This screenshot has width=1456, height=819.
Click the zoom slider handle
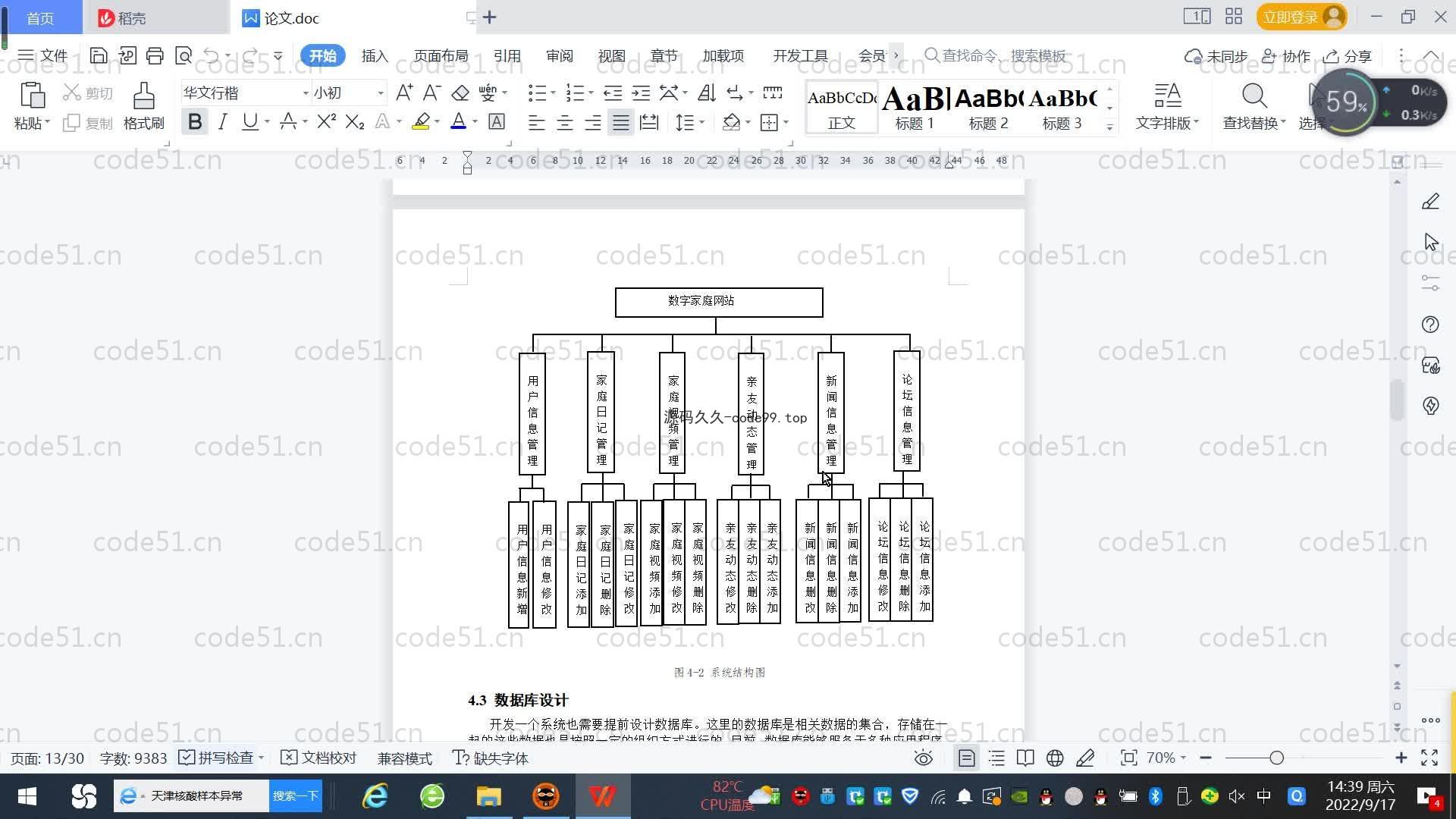click(1276, 758)
